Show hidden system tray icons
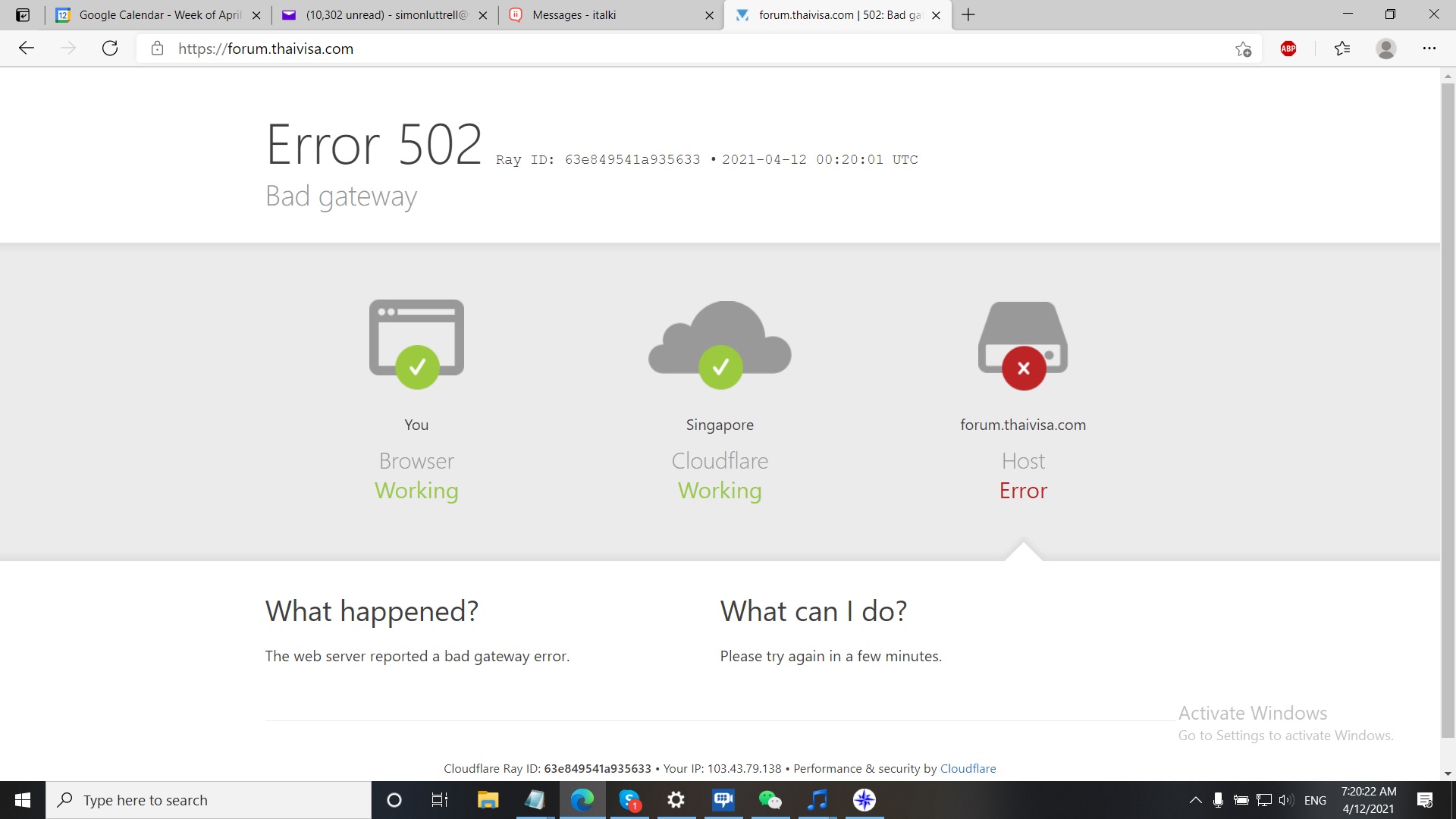 [1195, 800]
